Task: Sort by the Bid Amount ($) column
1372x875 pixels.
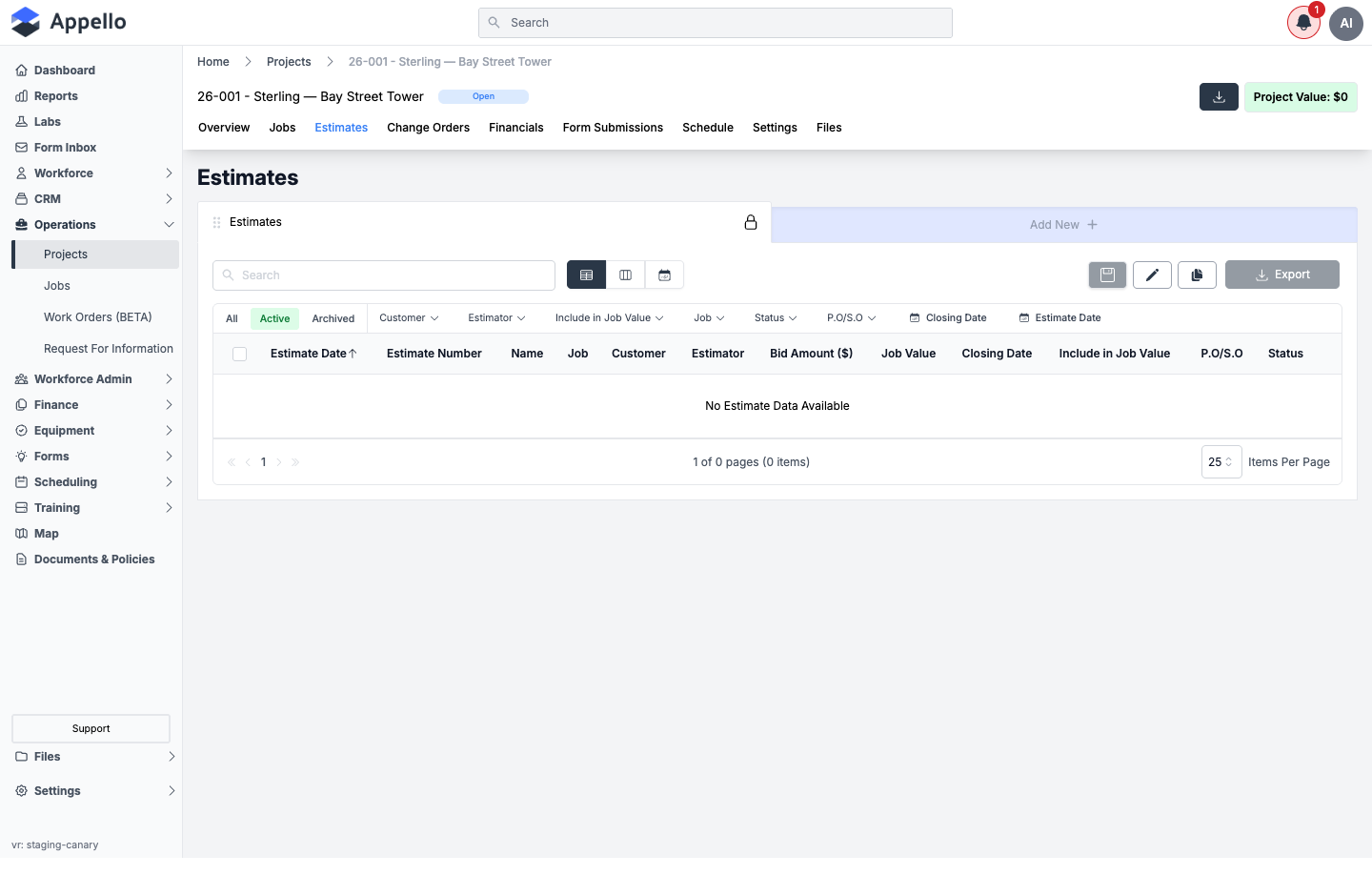Action: (811, 354)
